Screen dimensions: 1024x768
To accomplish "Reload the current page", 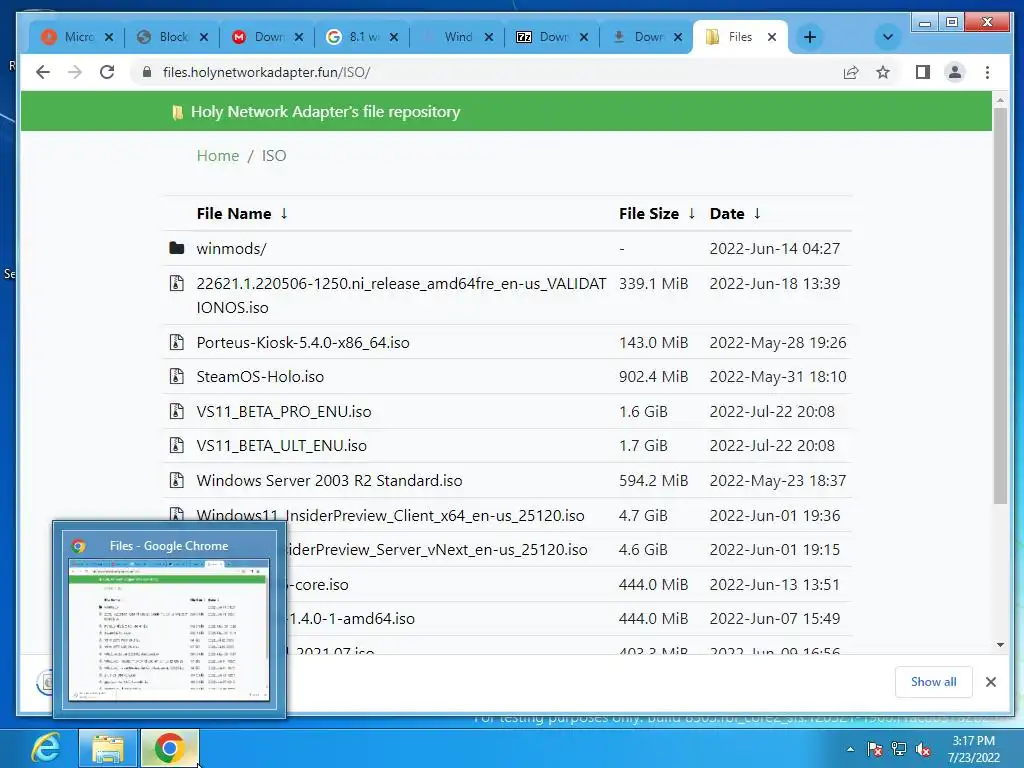I will 107,72.
